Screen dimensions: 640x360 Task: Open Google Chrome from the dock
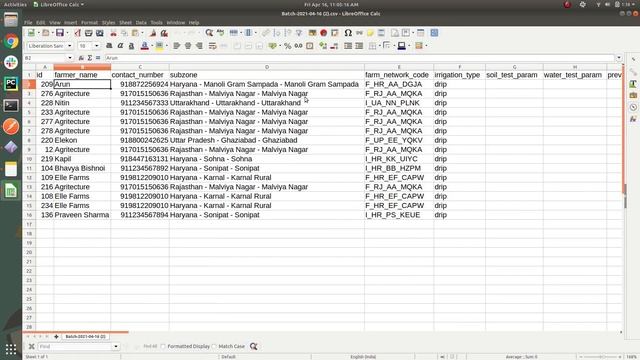(11, 42)
